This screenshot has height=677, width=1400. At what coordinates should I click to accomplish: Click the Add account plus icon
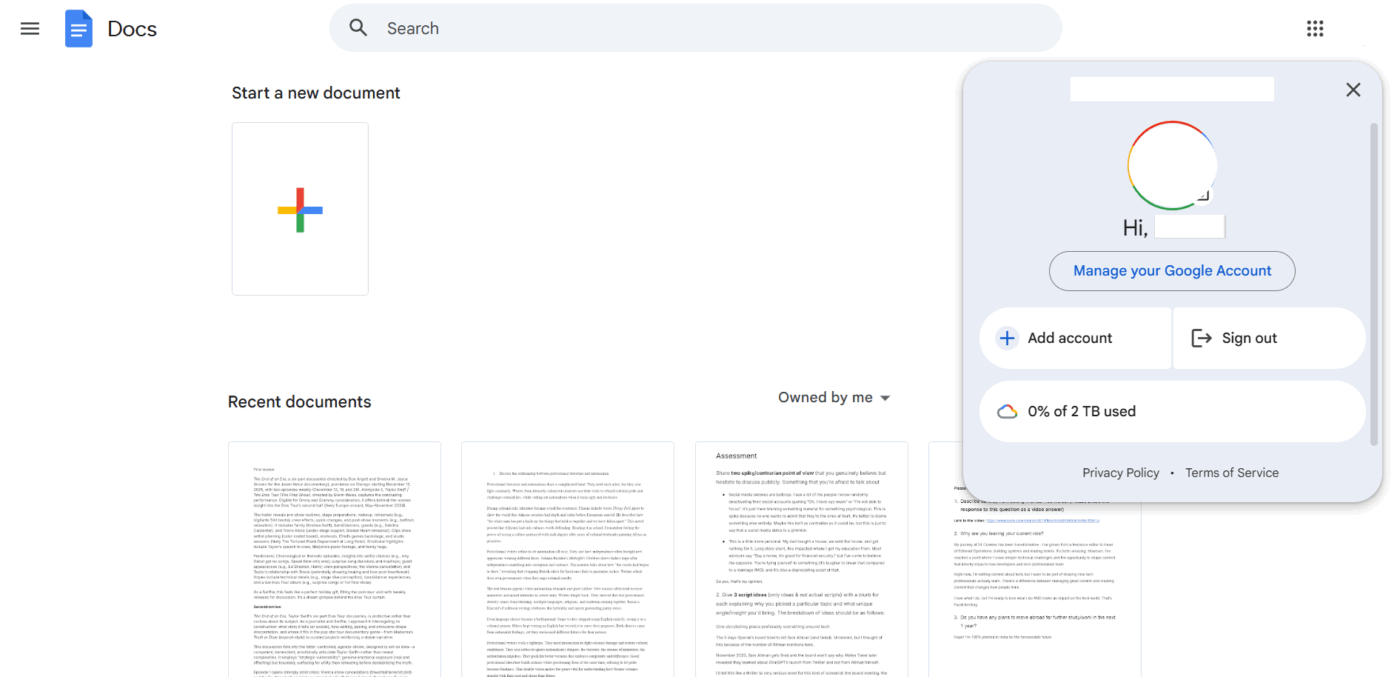(x=1006, y=338)
